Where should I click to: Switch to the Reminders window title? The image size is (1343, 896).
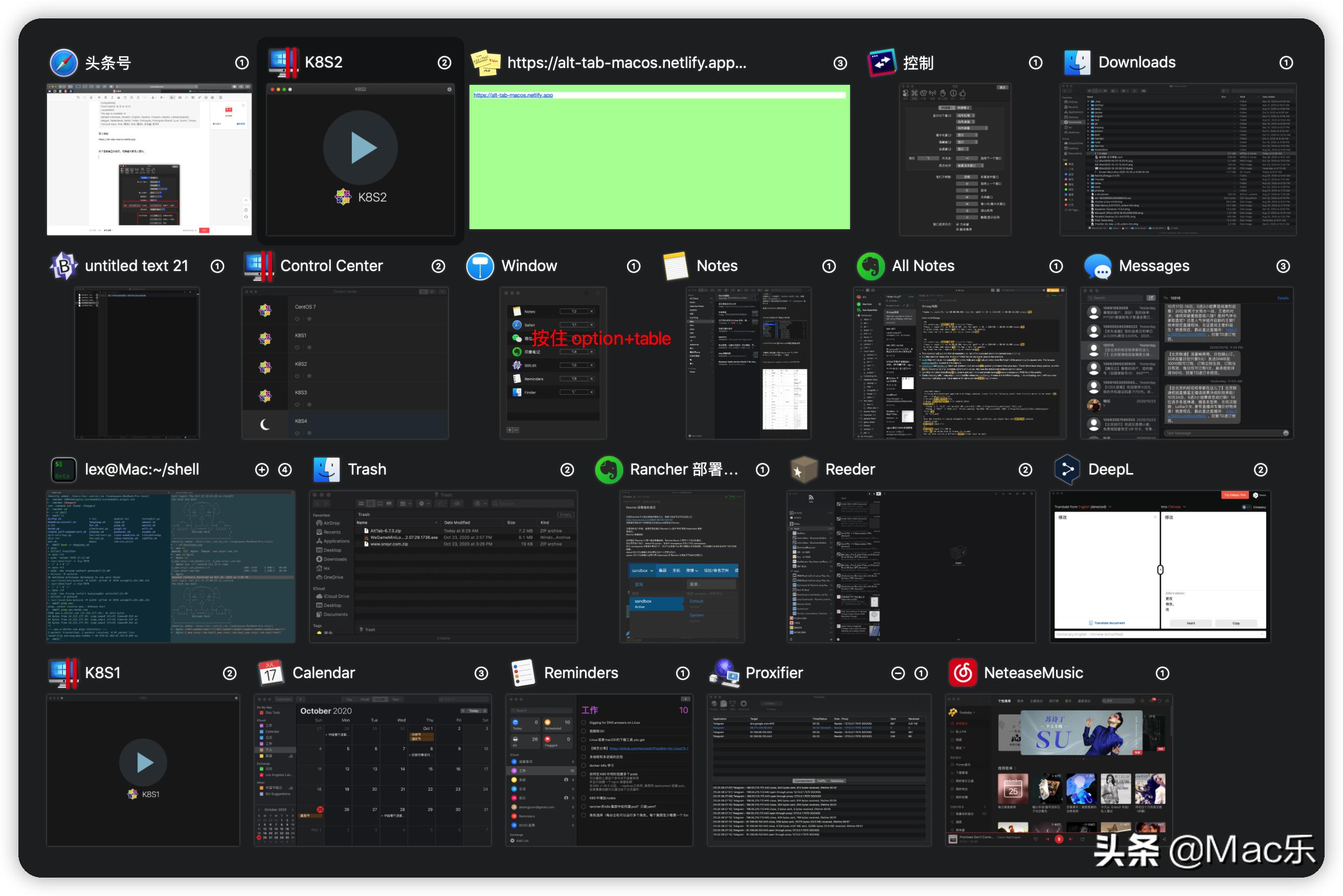pyautogui.click(x=580, y=673)
